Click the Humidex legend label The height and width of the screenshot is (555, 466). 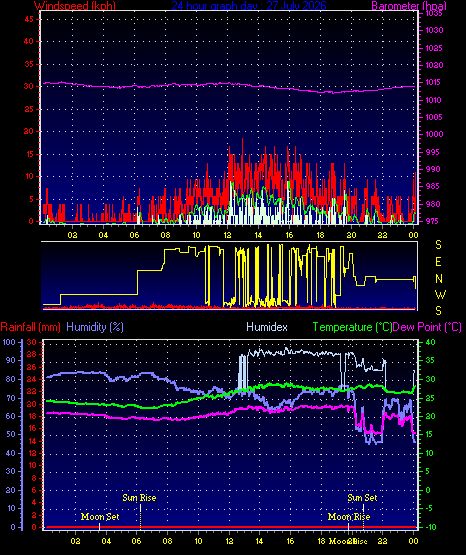click(267, 327)
